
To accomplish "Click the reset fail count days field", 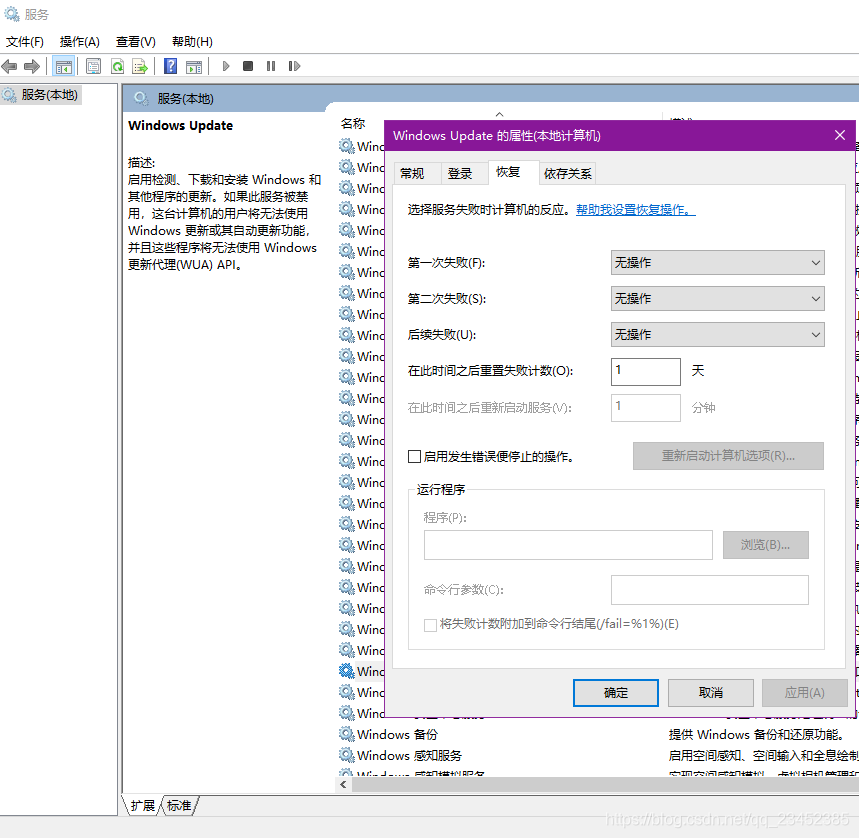I will click(x=646, y=372).
